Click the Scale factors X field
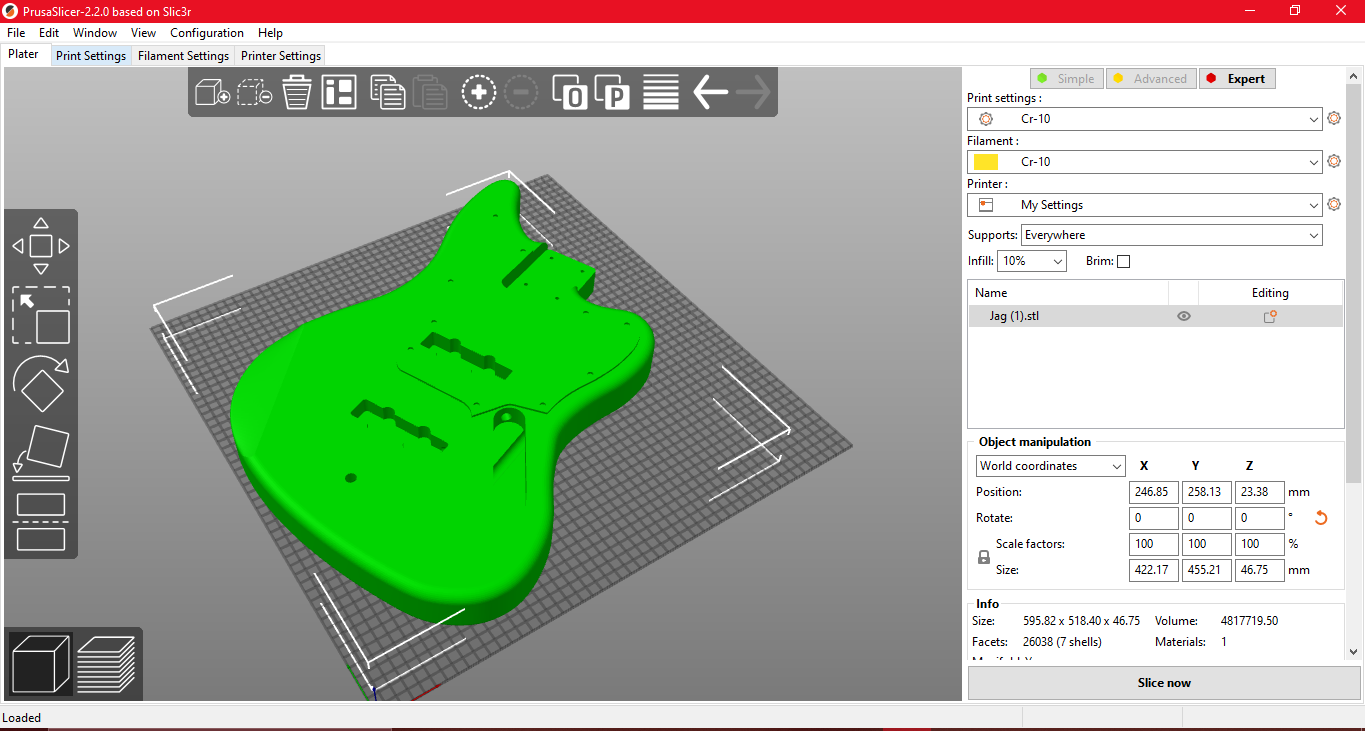Screen dimensions: 1365x731 (1154, 544)
